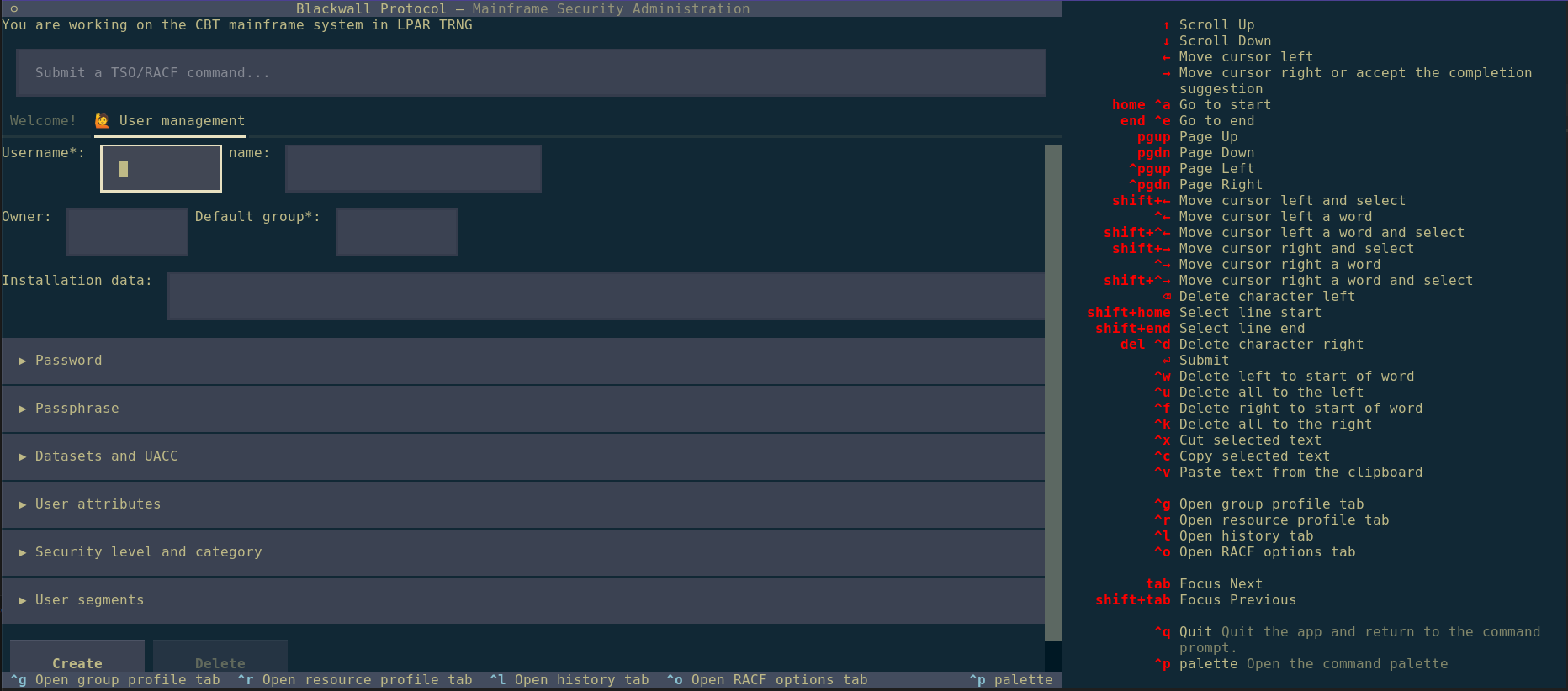Click 'Page Up' help entry
Viewport: 1568px width, 691px height.
click(x=1208, y=137)
